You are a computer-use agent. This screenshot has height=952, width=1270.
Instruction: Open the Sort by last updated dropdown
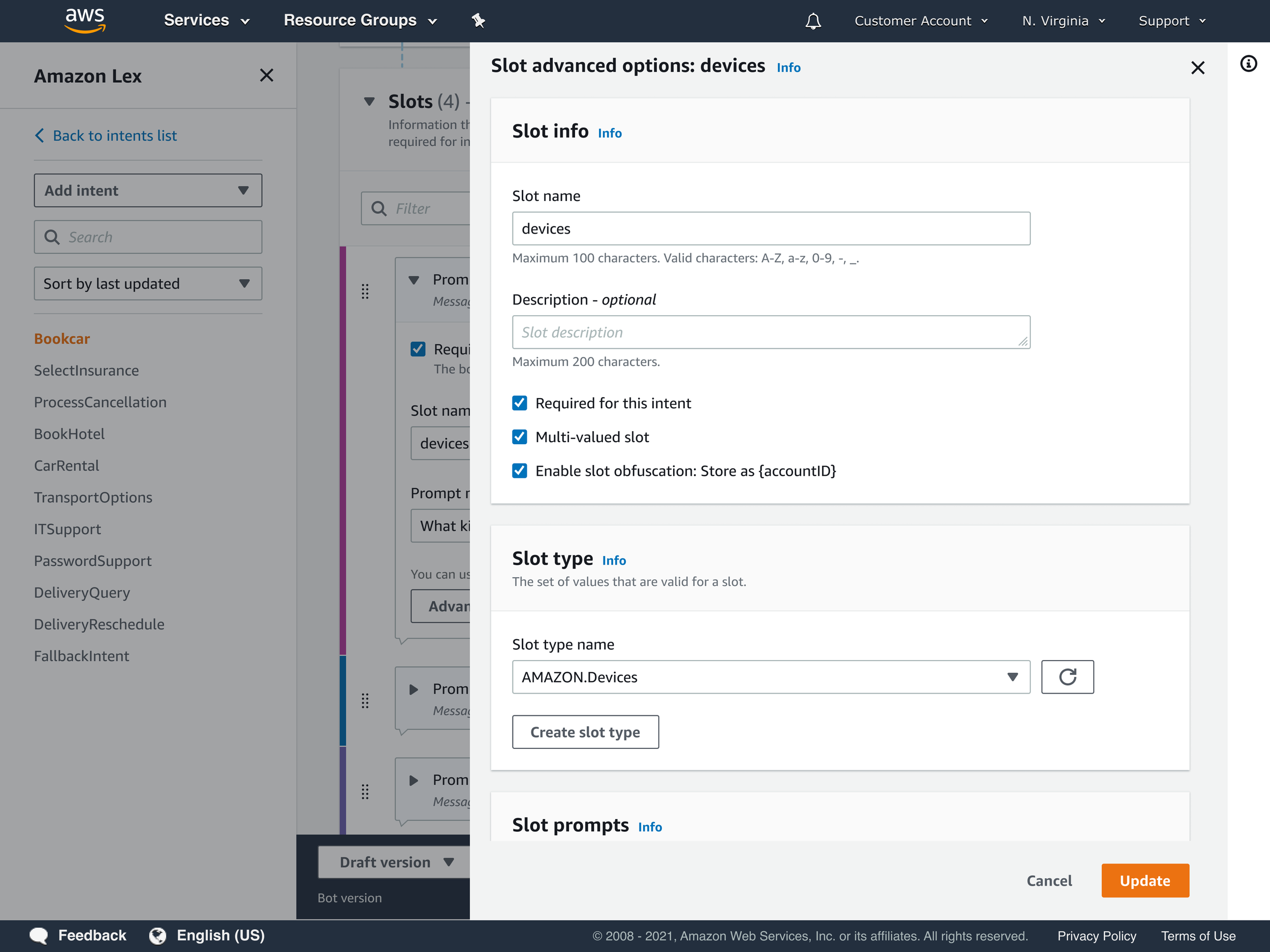[x=147, y=283]
